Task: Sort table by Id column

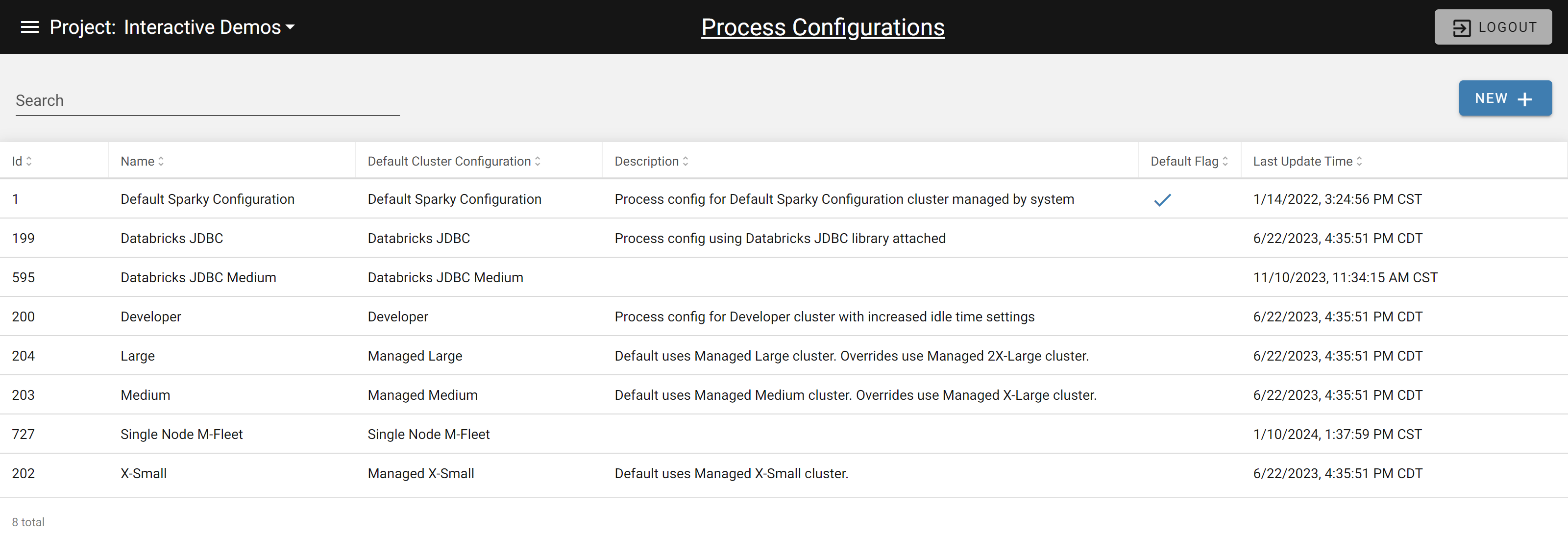Action: [x=22, y=161]
